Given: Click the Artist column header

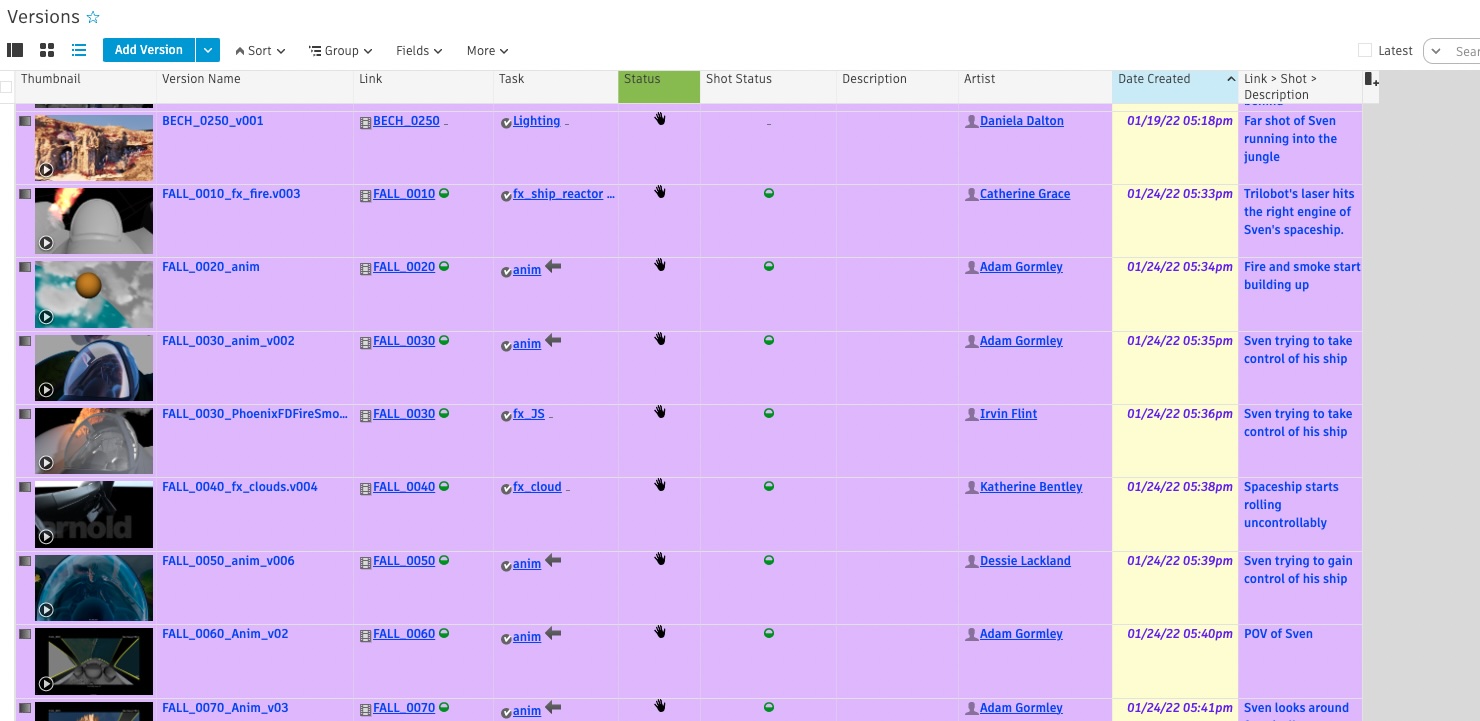Looking at the screenshot, I should (1035, 87).
